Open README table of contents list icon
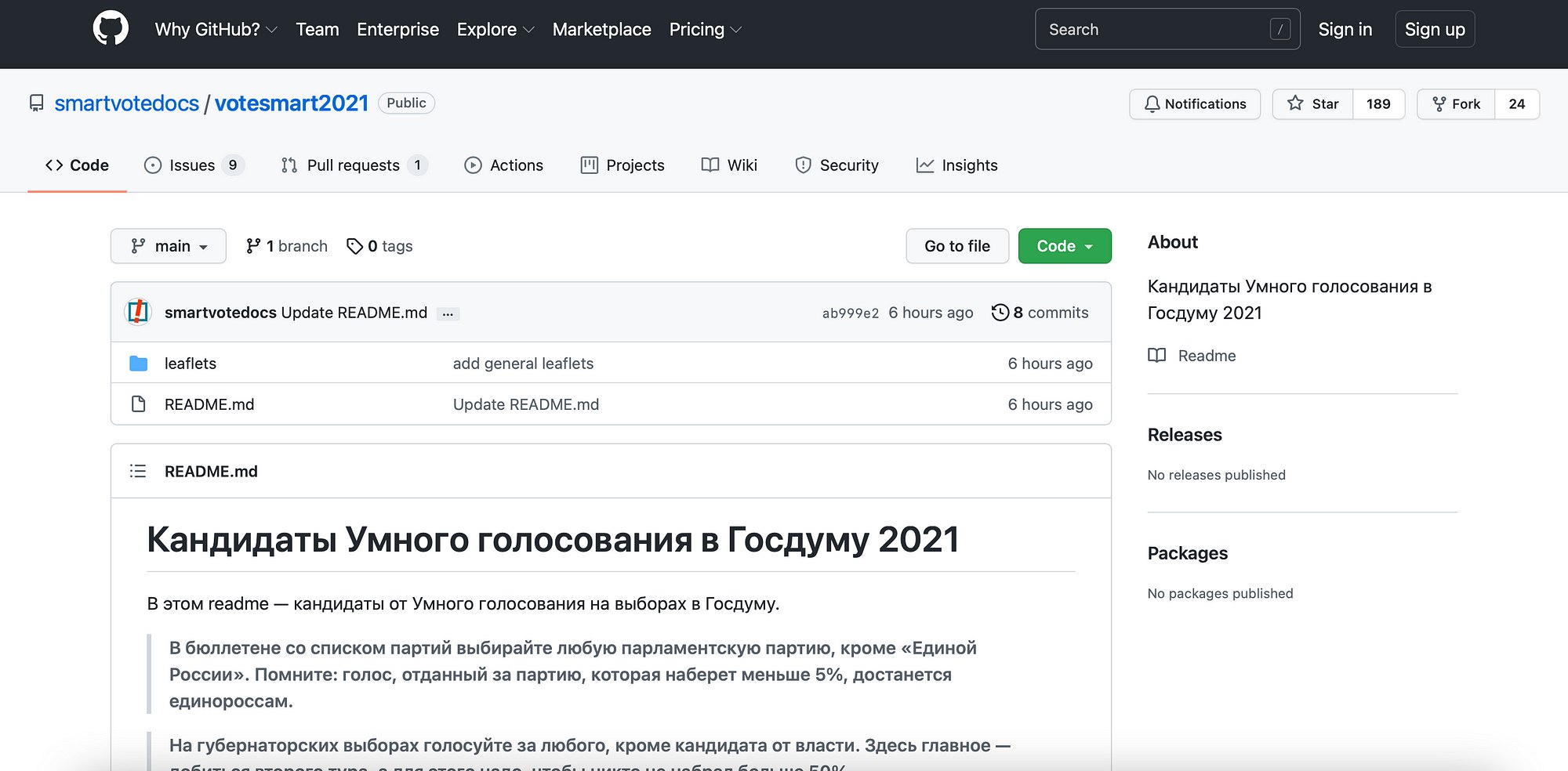The width and height of the screenshot is (1568, 771). point(138,471)
